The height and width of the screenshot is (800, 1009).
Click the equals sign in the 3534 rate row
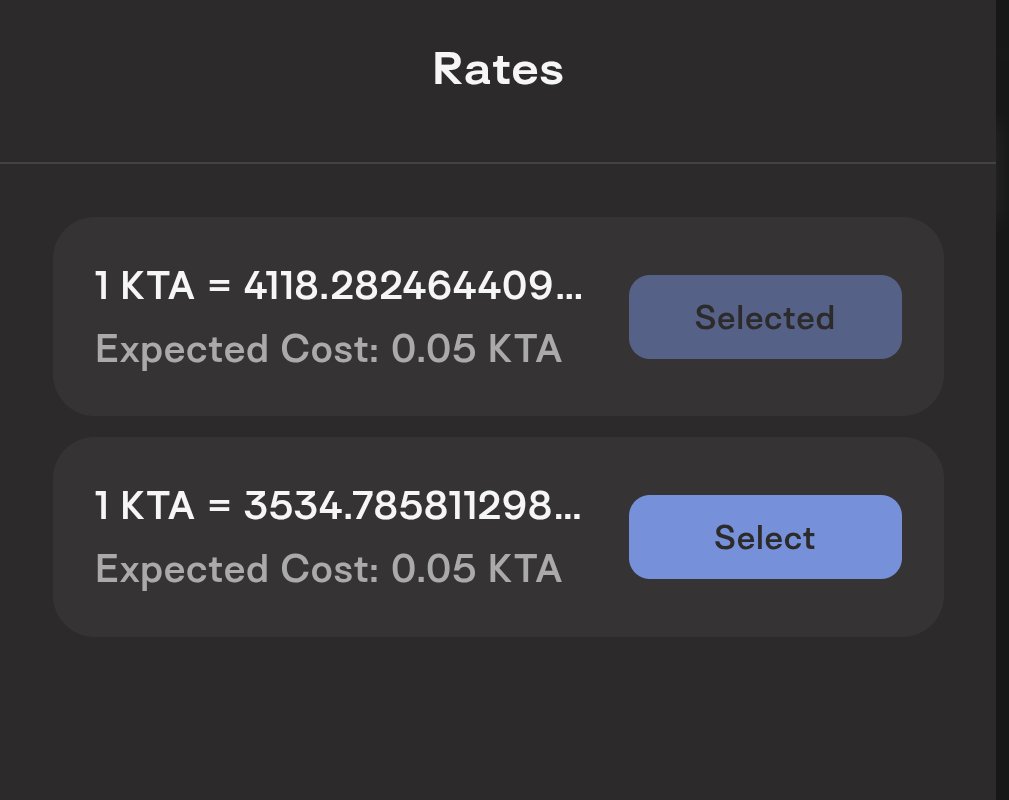(x=219, y=505)
